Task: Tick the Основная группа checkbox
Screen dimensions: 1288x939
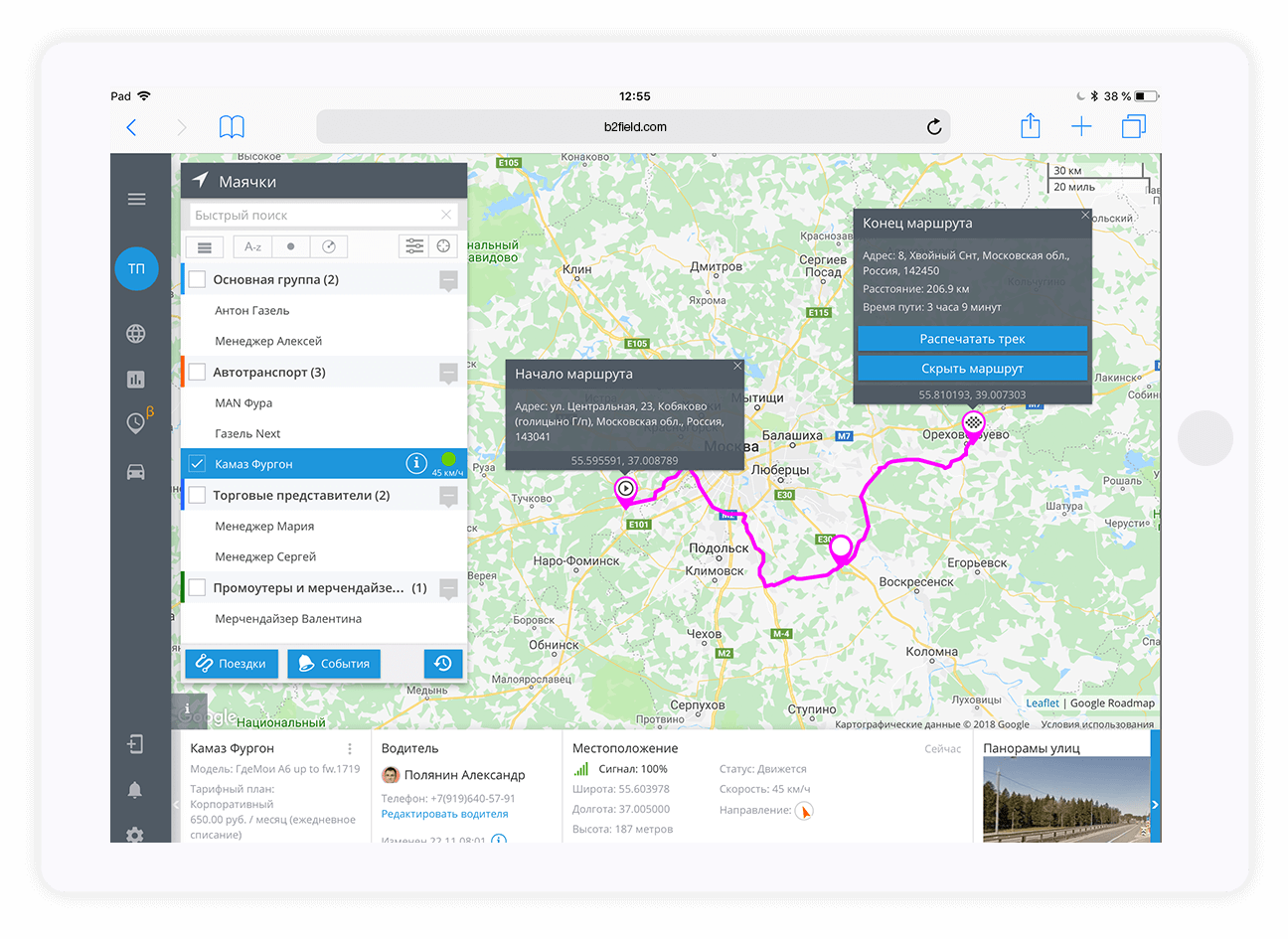Action: (197, 279)
